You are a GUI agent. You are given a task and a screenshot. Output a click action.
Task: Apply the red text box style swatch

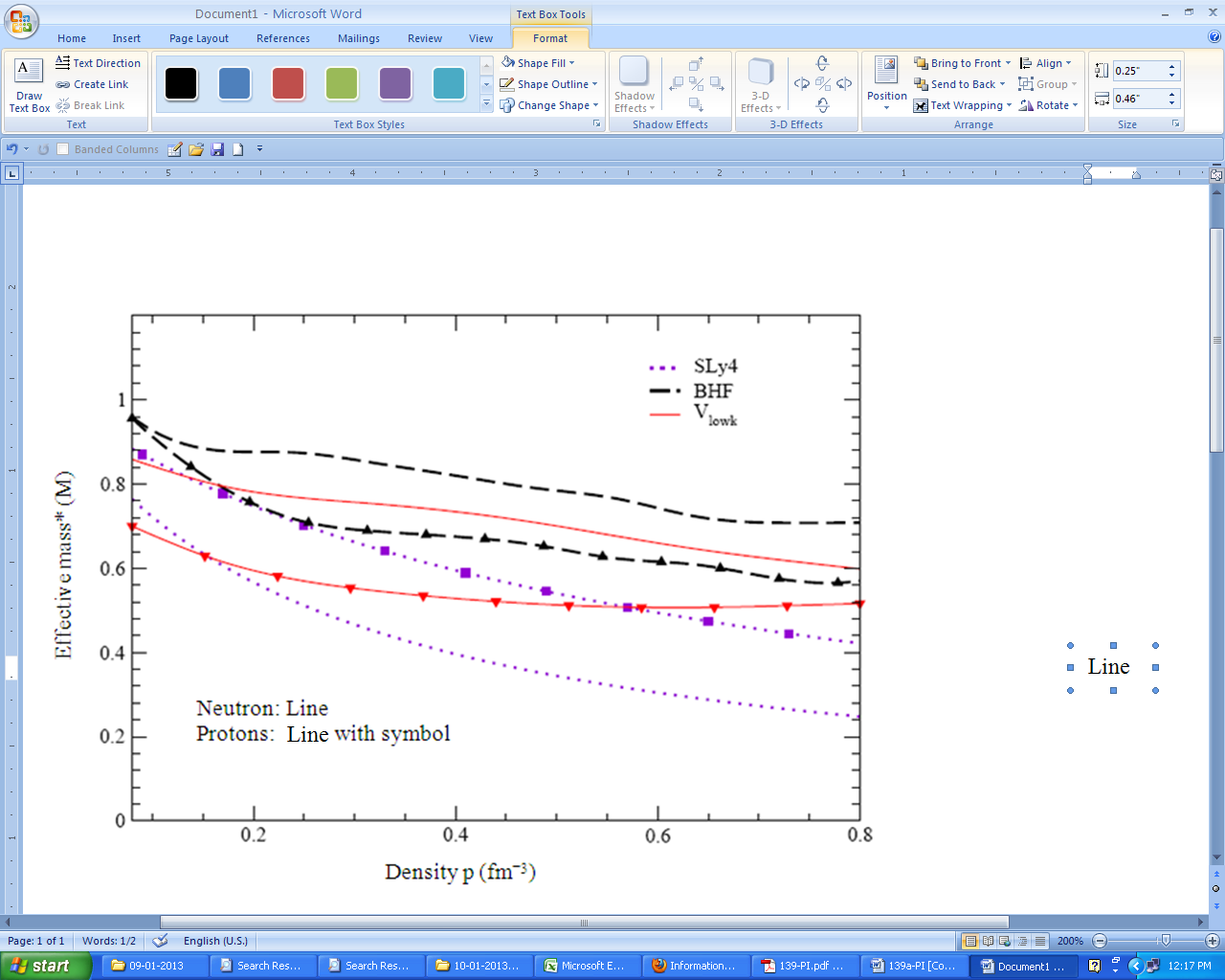(x=288, y=84)
